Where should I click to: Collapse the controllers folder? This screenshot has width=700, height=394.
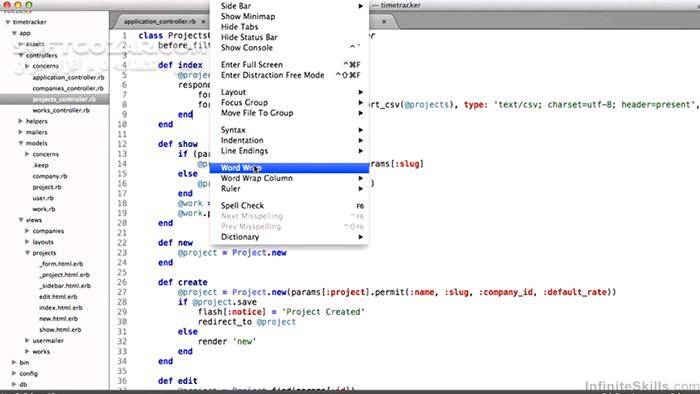click(x=21, y=55)
